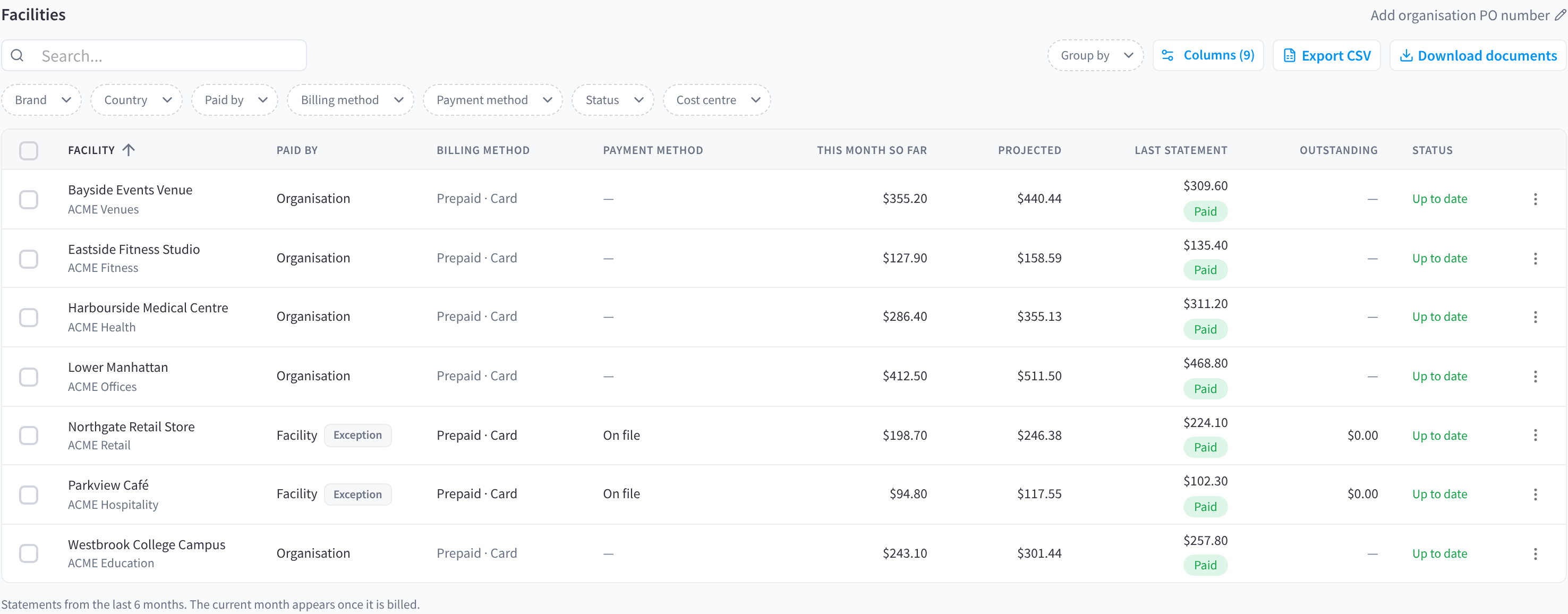Sort by the Projected column header
1568x614 pixels.
click(1029, 150)
